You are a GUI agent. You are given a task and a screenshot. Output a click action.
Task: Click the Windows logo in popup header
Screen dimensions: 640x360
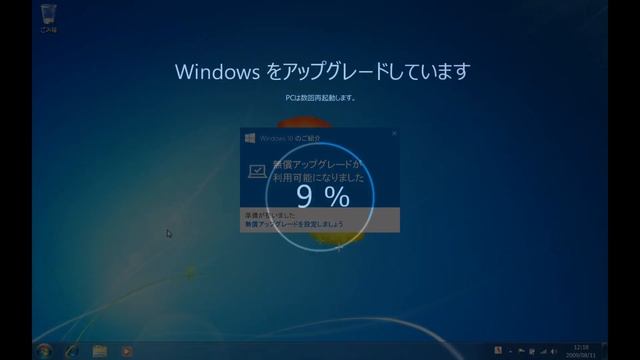point(250,138)
